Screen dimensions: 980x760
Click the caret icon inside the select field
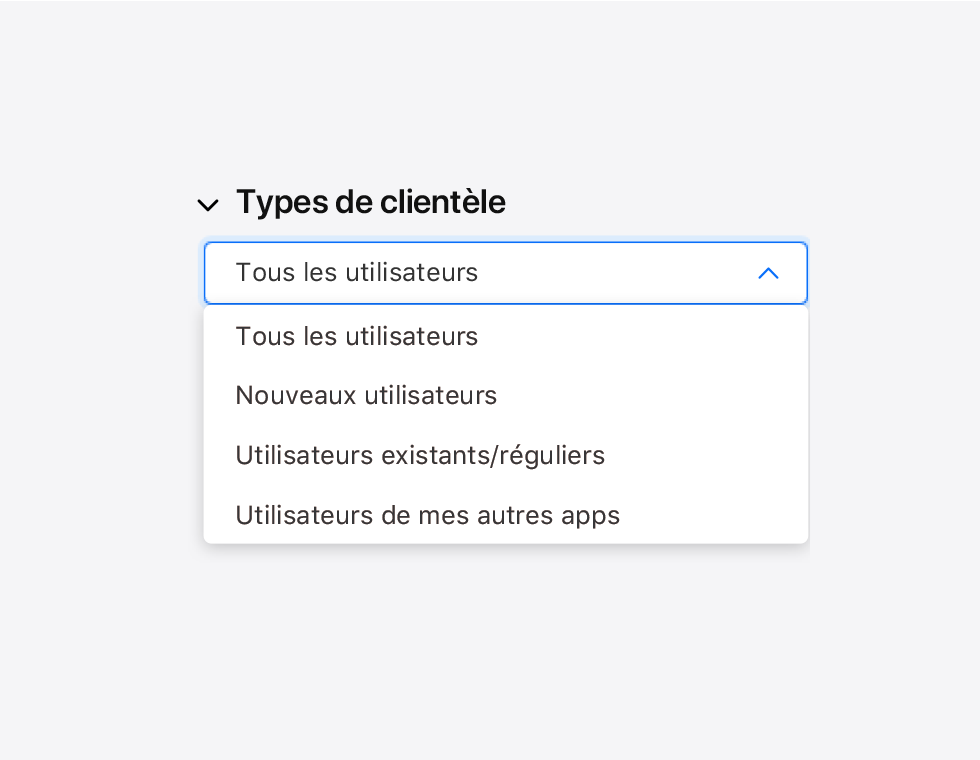768,273
